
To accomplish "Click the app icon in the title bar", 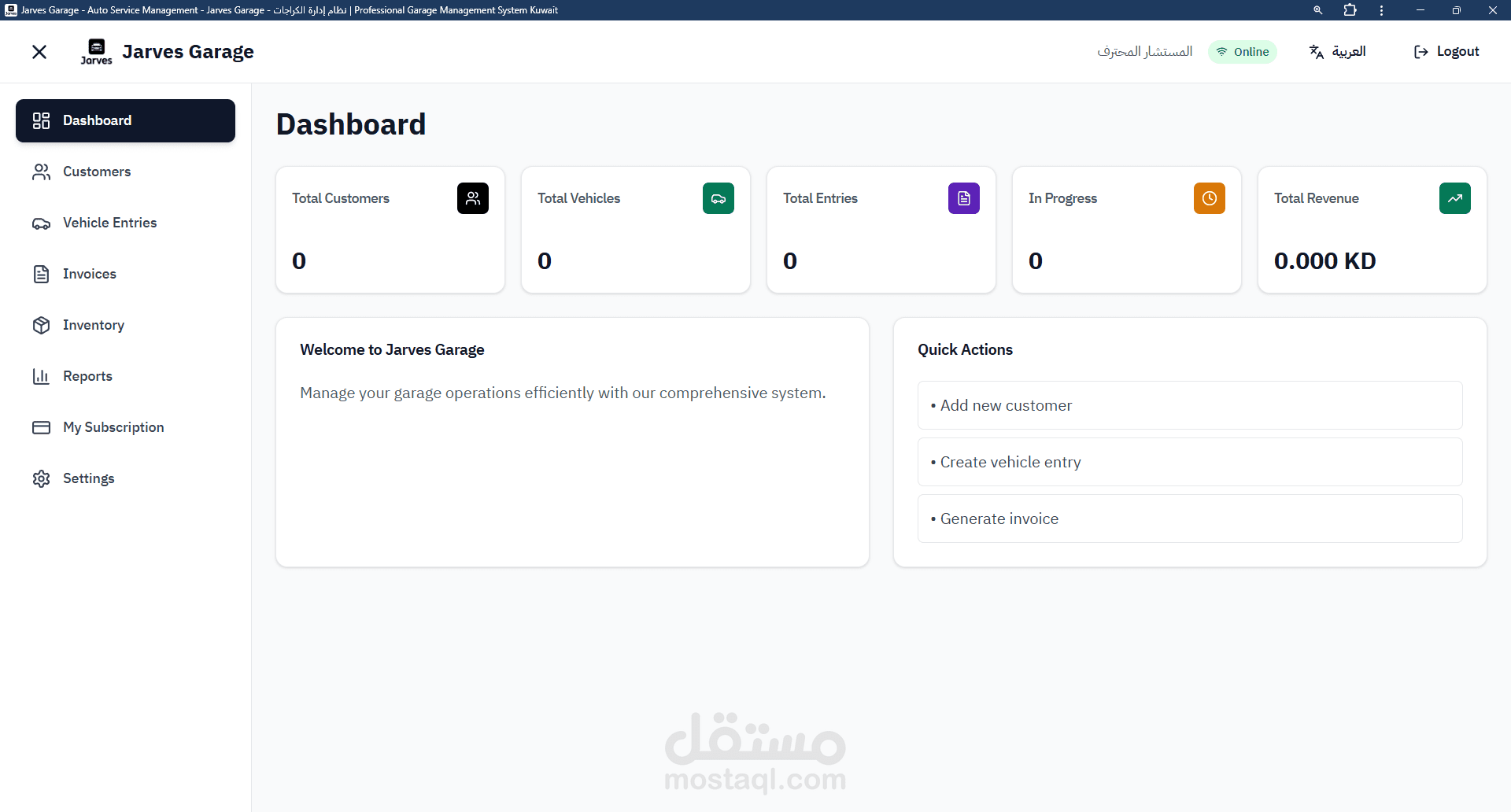I will coord(11,10).
